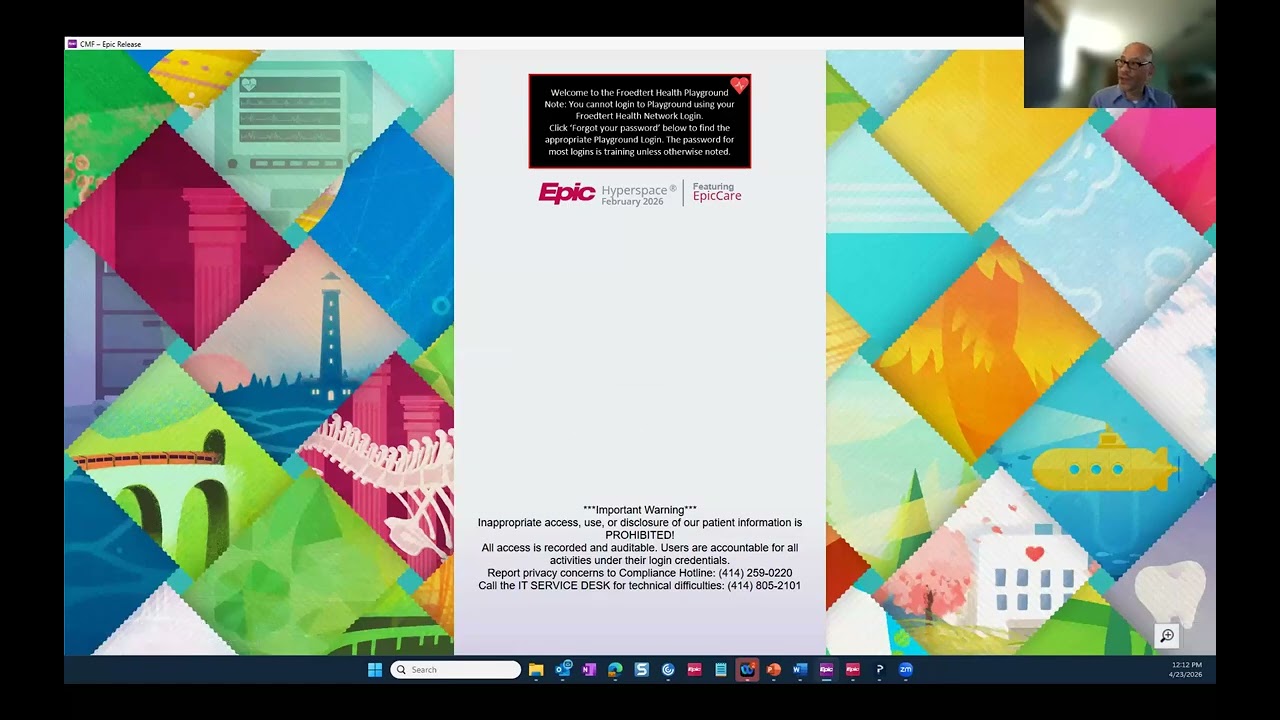Click the magnifier zoom-in icon over the artwork
The image size is (1280, 720).
[x=1167, y=636]
